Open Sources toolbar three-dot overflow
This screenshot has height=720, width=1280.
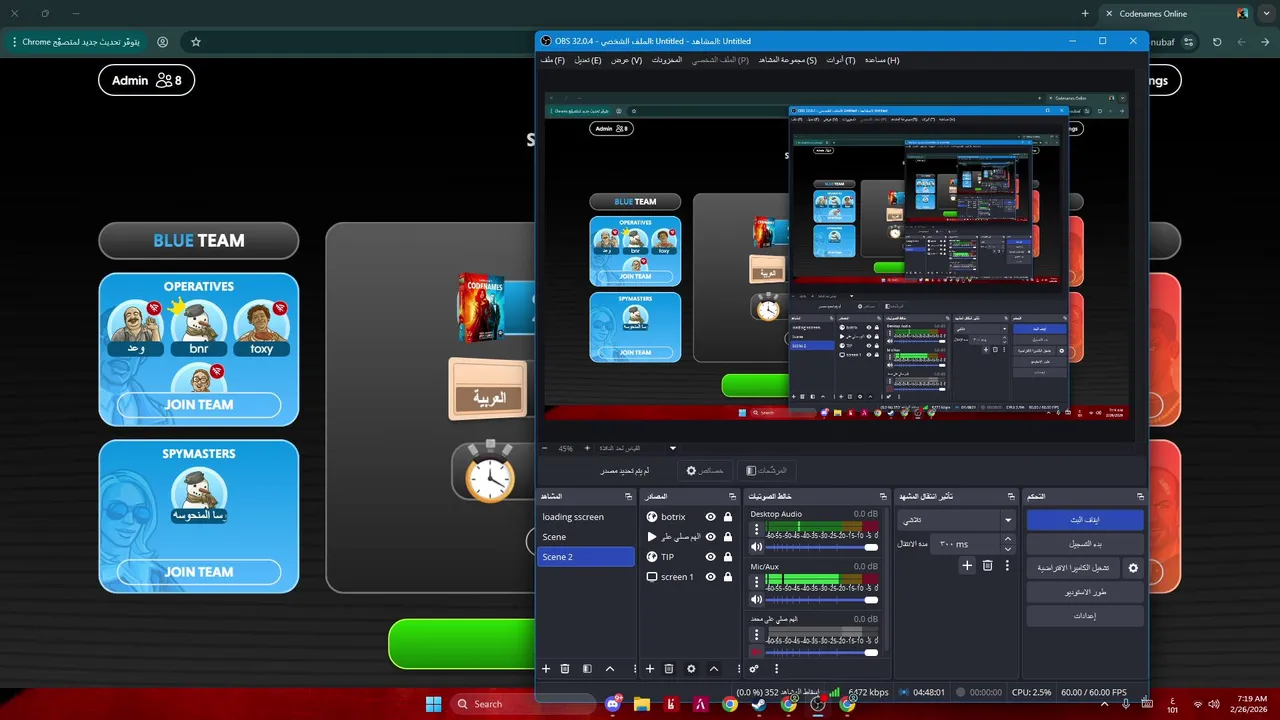coord(738,668)
